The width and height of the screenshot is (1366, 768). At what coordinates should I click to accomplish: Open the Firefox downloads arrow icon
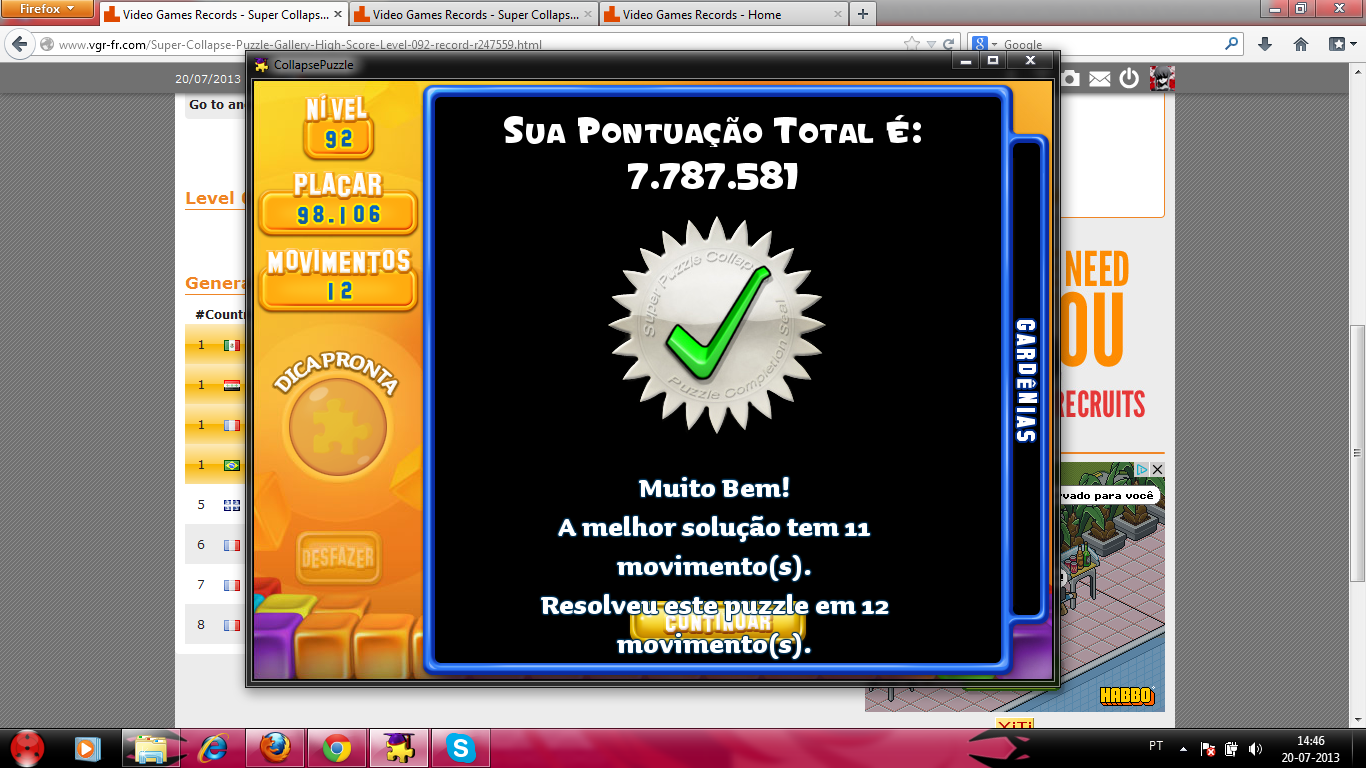tap(1265, 44)
